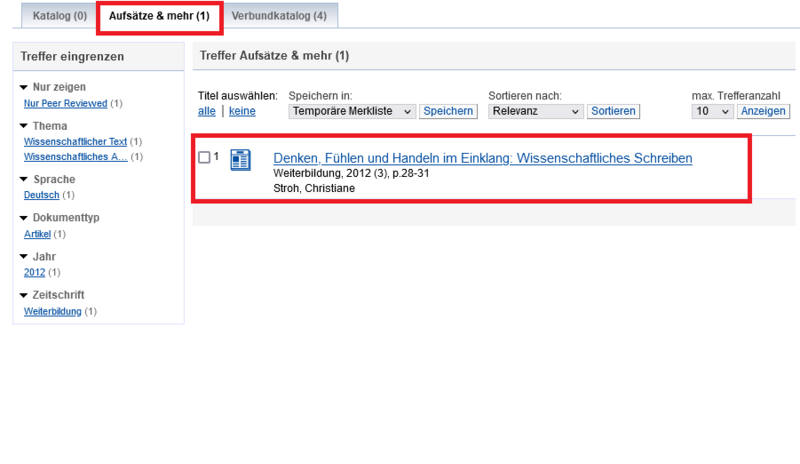Collapse the Sprache filter section
This screenshot has width=800, height=464.
pyautogui.click(x=24, y=180)
